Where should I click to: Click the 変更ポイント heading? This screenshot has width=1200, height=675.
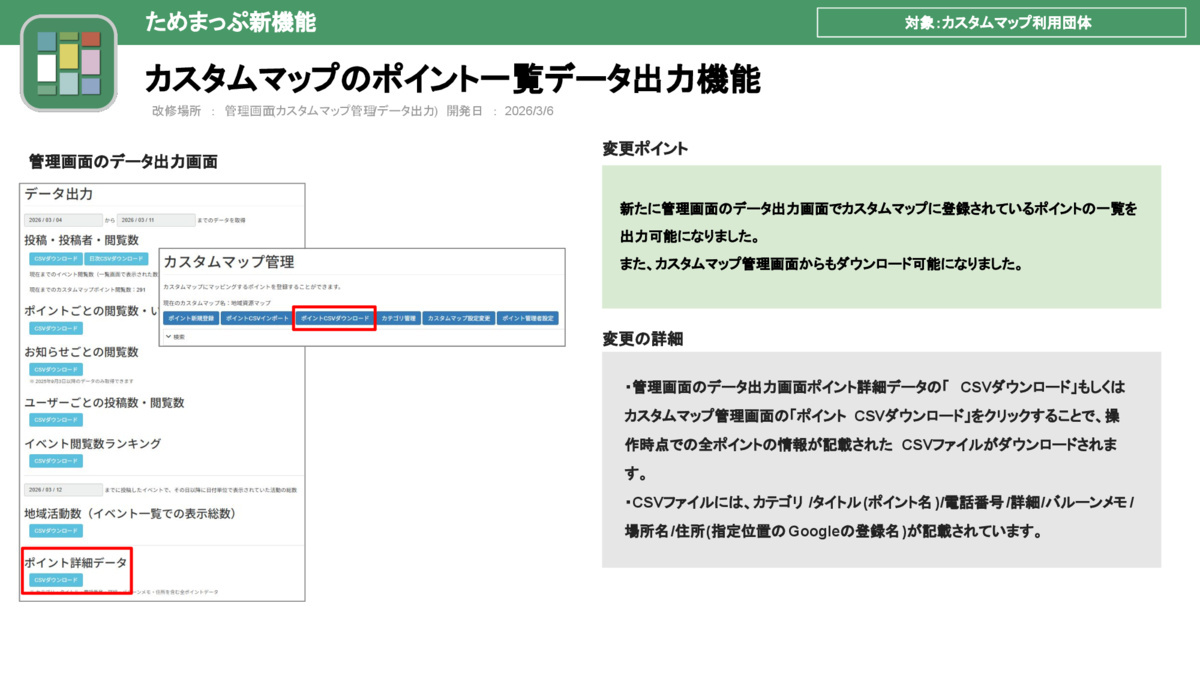click(x=645, y=148)
